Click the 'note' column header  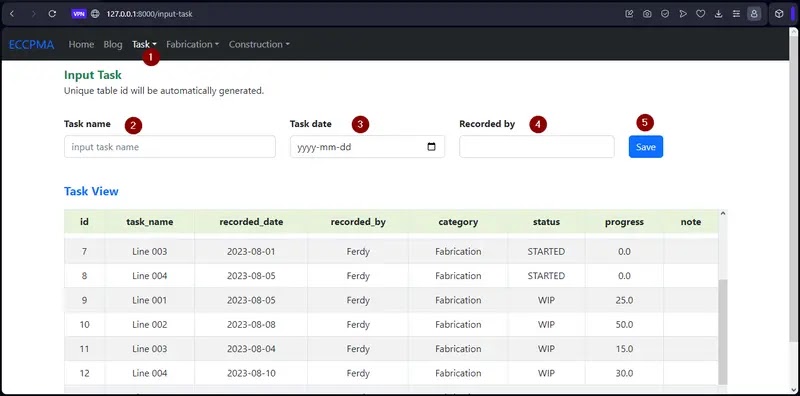pyautogui.click(x=691, y=222)
